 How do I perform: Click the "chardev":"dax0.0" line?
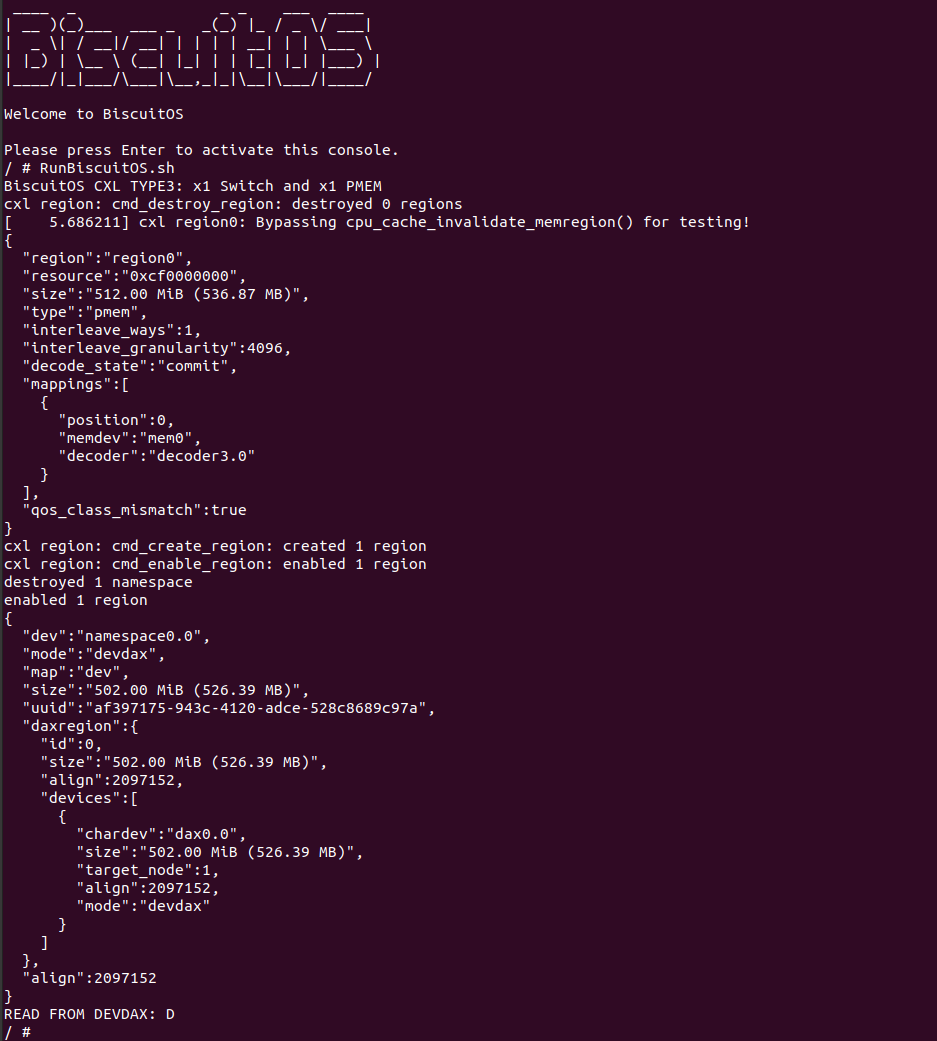pos(160,834)
